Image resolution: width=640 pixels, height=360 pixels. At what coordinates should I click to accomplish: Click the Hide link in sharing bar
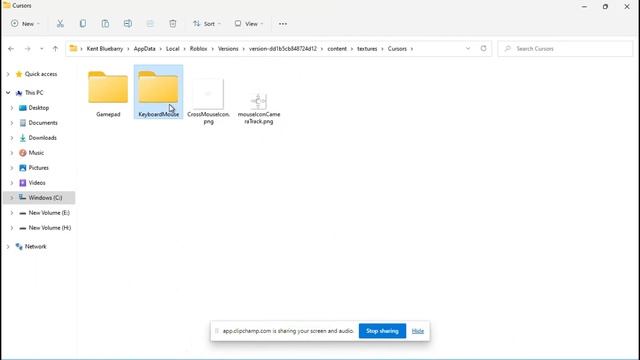tap(418, 331)
